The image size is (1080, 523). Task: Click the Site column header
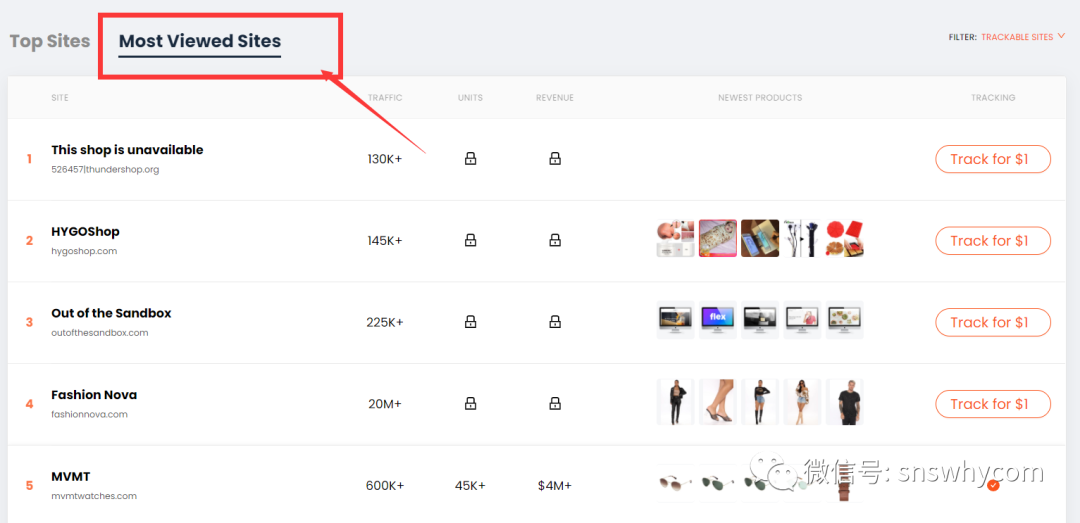coord(60,98)
